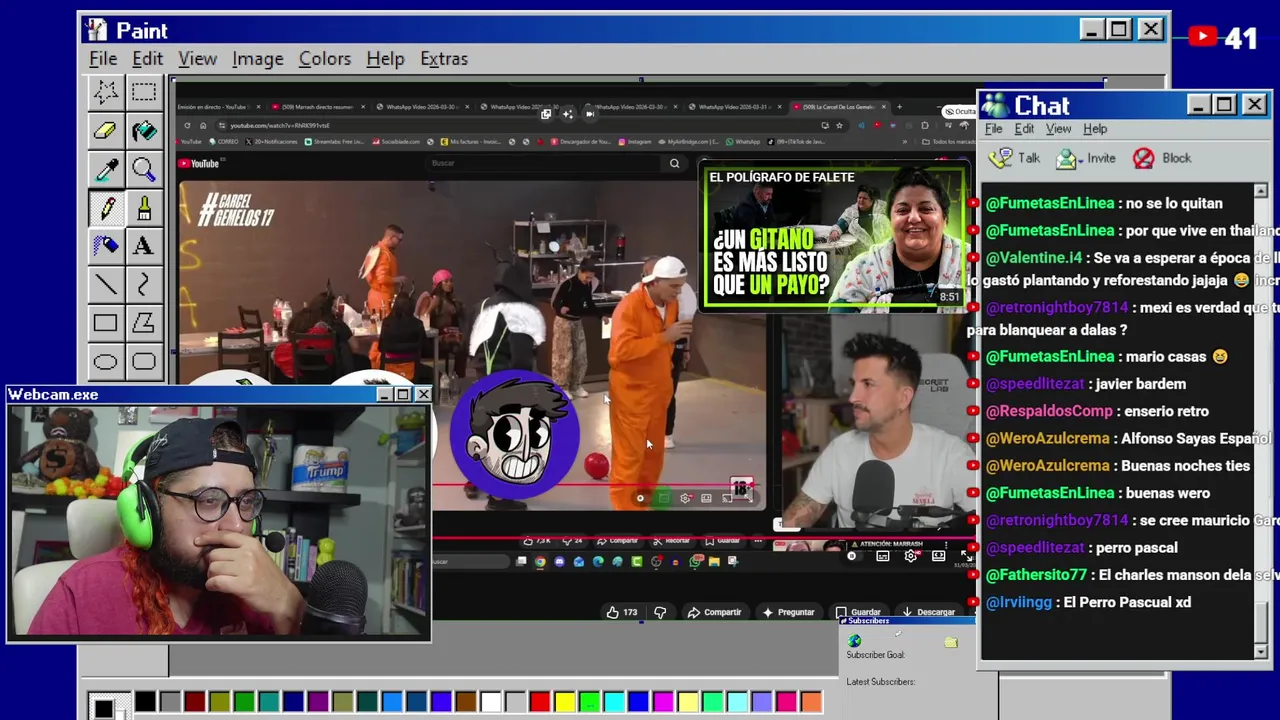Screen dimensions: 1280x720
Task: Click the Block icon in Chat window
Action: 1144,158
